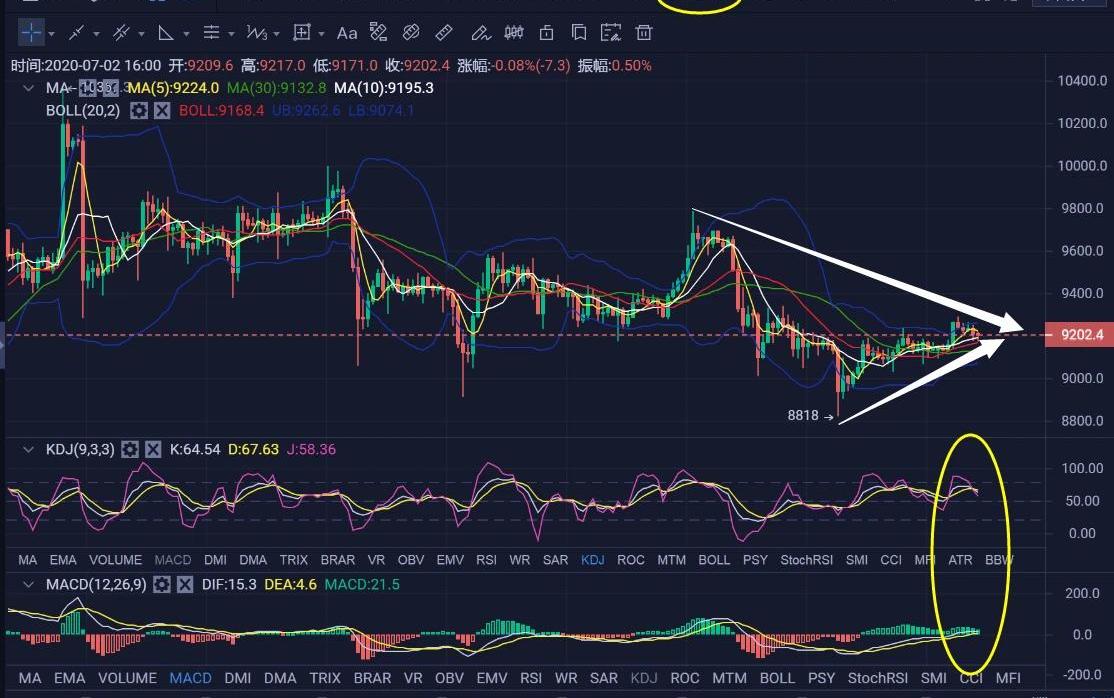Click the highlighted KDJ indicator tab
This screenshot has width=1114, height=698.
point(594,560)
